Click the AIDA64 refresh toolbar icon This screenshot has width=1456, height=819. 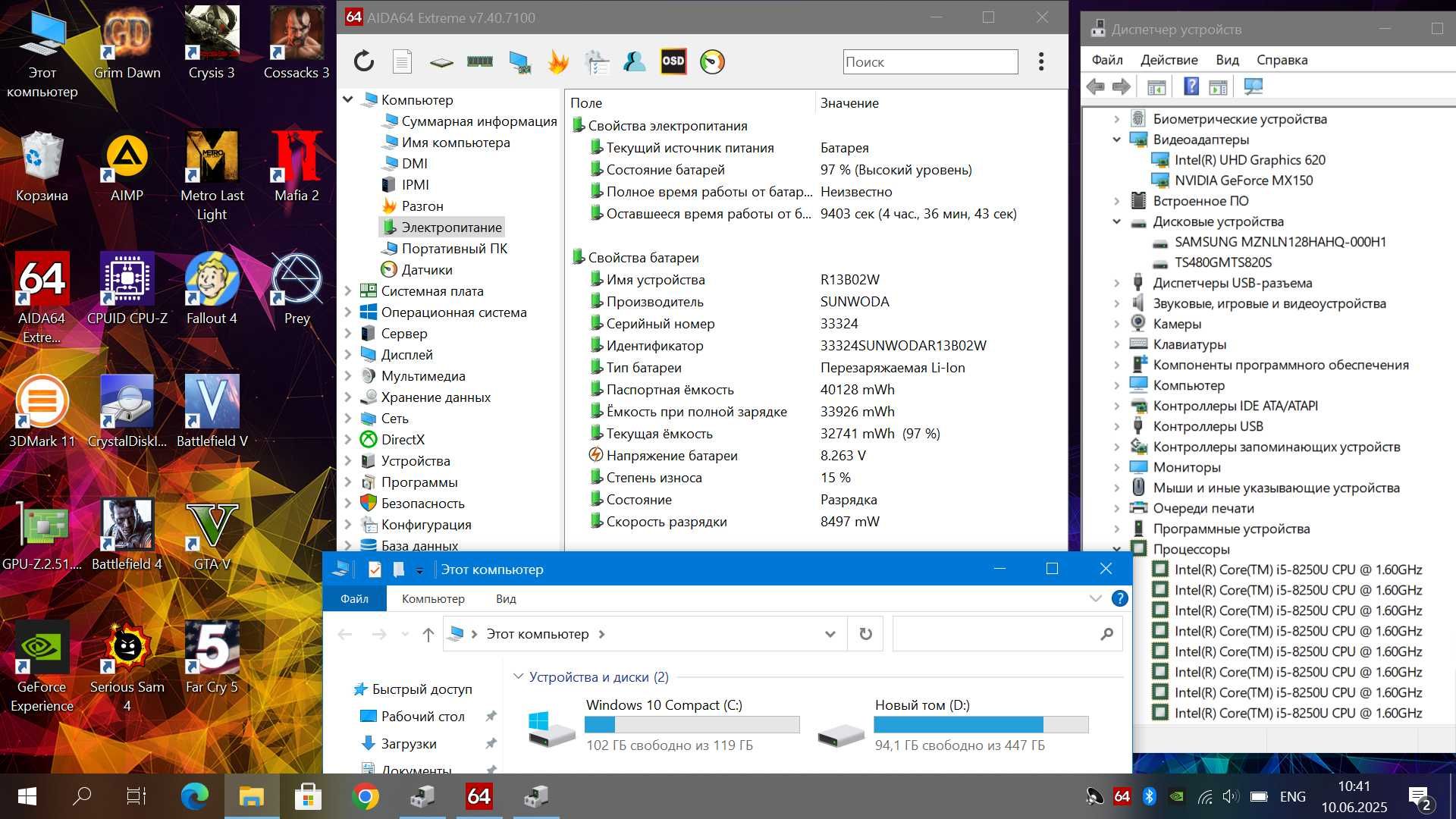364,61
